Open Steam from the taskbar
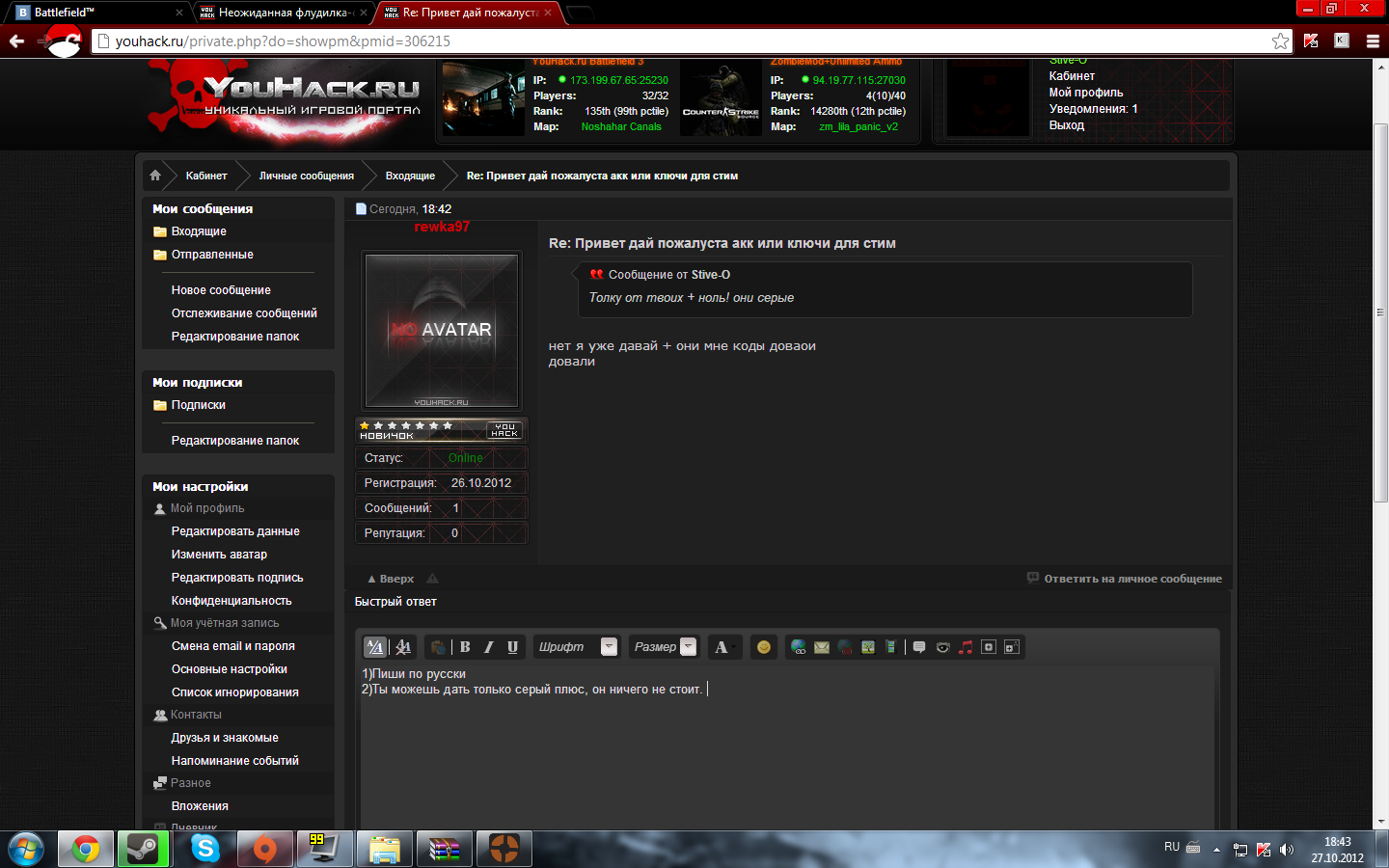The width and height of the screenshot is (1389, 868). pos(144,849)
